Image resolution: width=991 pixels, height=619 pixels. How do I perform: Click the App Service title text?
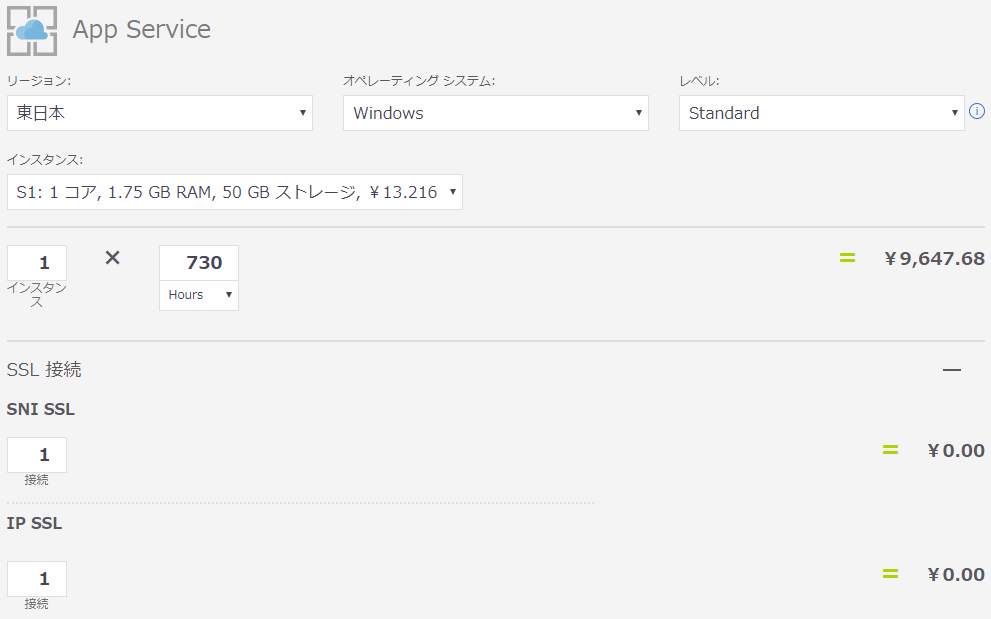pos(141,29)
